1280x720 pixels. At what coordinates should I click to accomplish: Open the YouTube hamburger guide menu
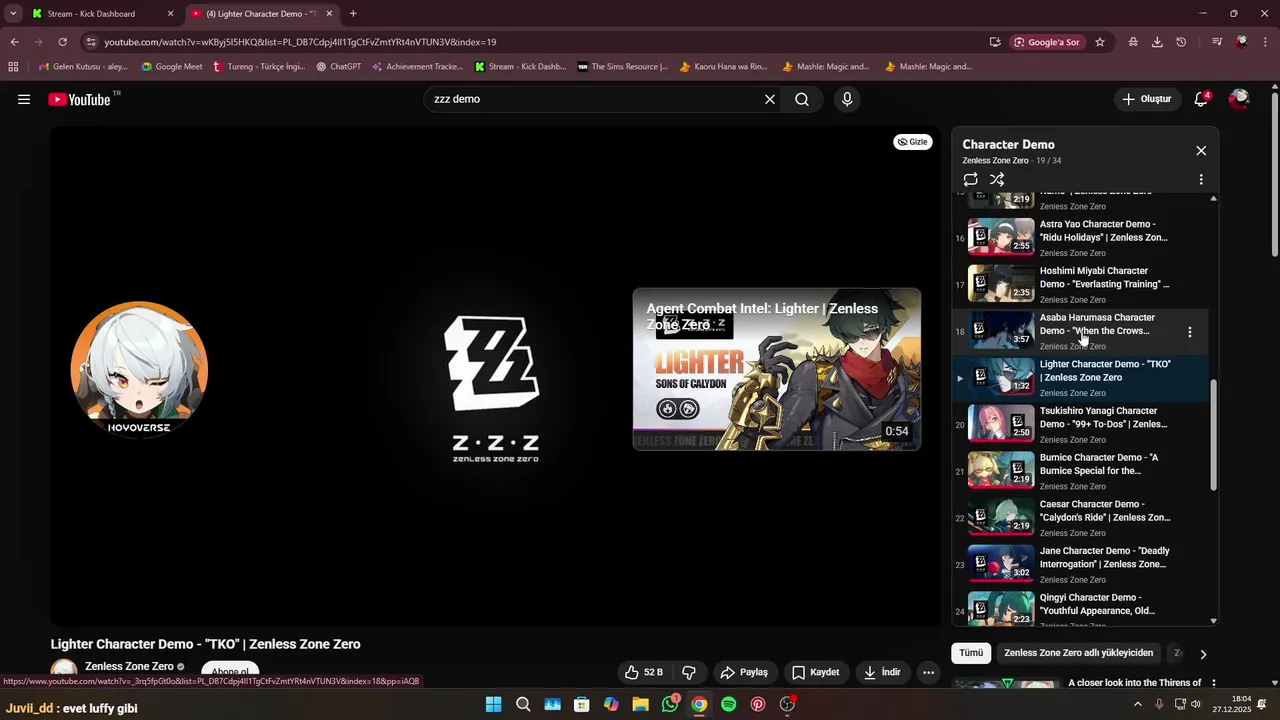click(x=24, y=99)
